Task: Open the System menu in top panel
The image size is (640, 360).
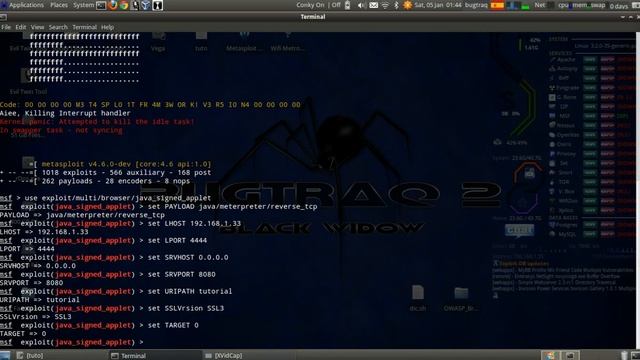Action: 83,5
